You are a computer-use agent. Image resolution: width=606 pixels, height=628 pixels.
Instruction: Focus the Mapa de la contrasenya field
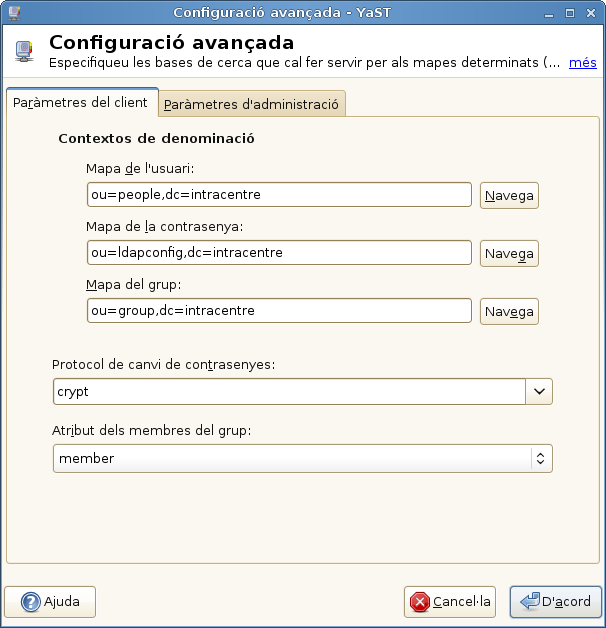(279, 253)
